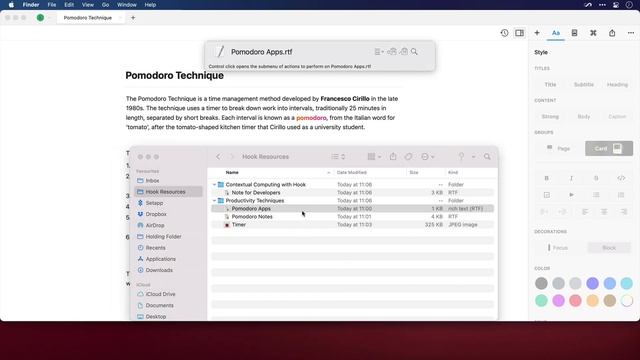Click the command shortcuts icon in toolbar
The height and width of the screenshot is (360, 640).
[593, 33]
